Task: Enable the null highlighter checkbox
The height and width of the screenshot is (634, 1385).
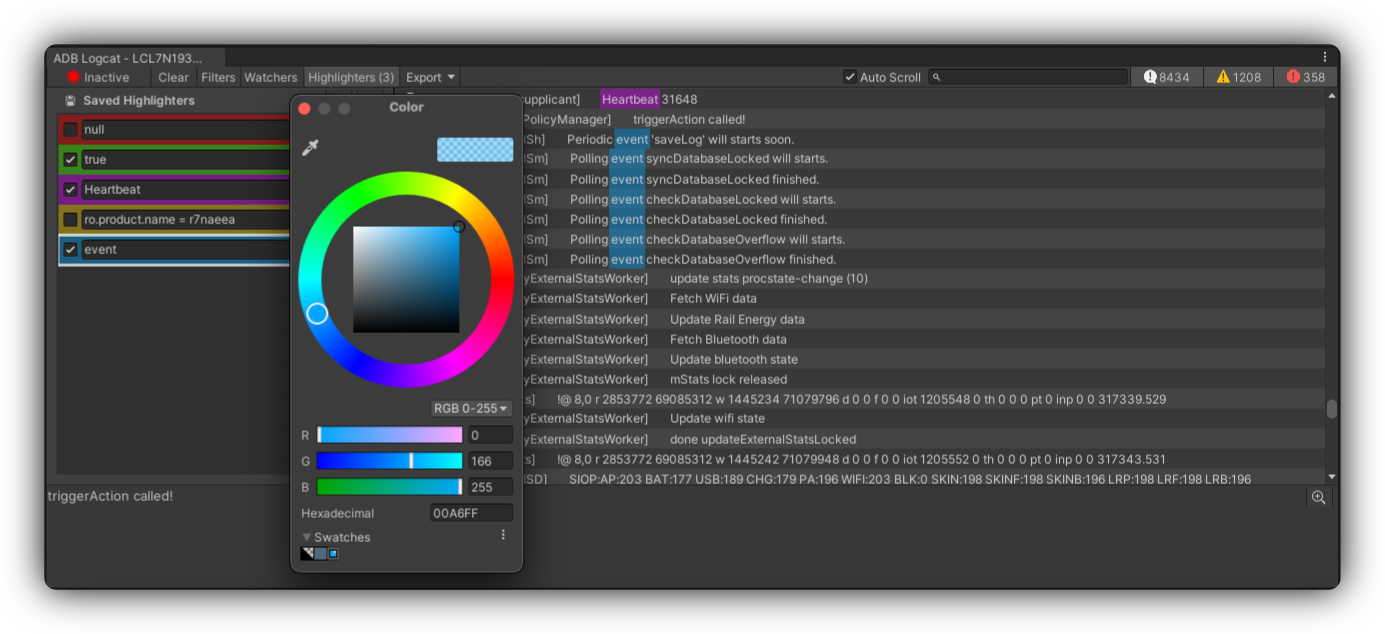Action: (x=70, y=130)
